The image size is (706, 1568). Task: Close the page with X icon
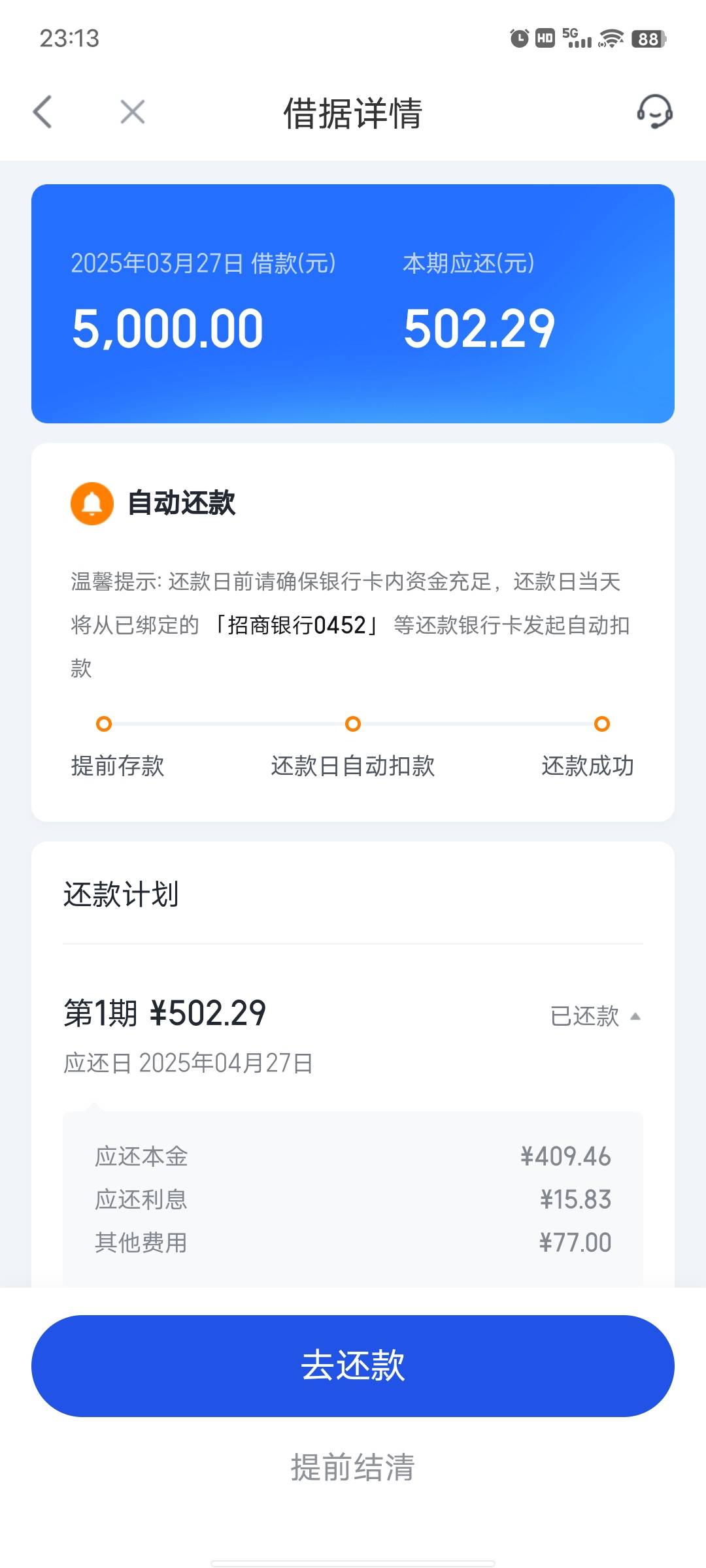(x=133, y=112)
